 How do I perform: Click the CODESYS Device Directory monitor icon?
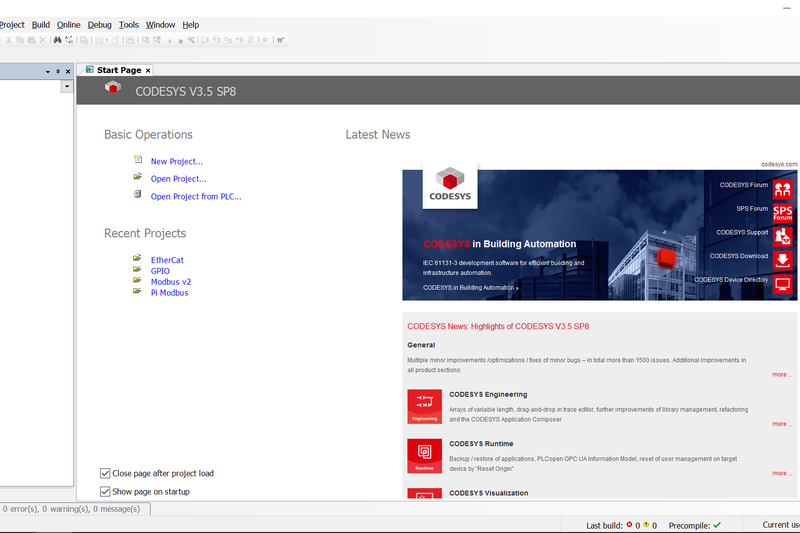tap(782, 284)
